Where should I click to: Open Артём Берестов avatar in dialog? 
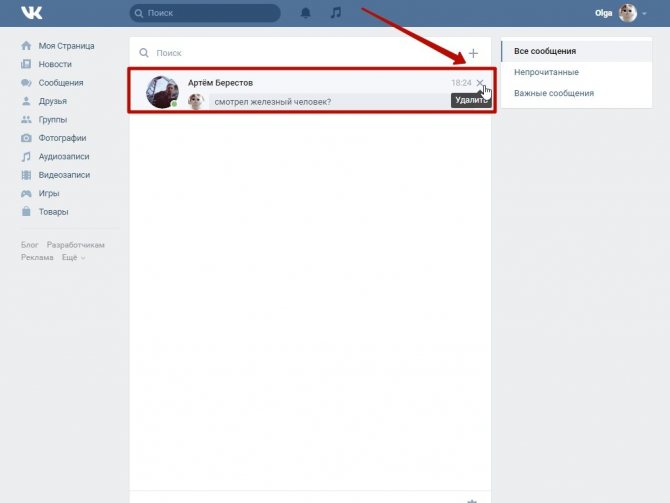coord(162,92)
